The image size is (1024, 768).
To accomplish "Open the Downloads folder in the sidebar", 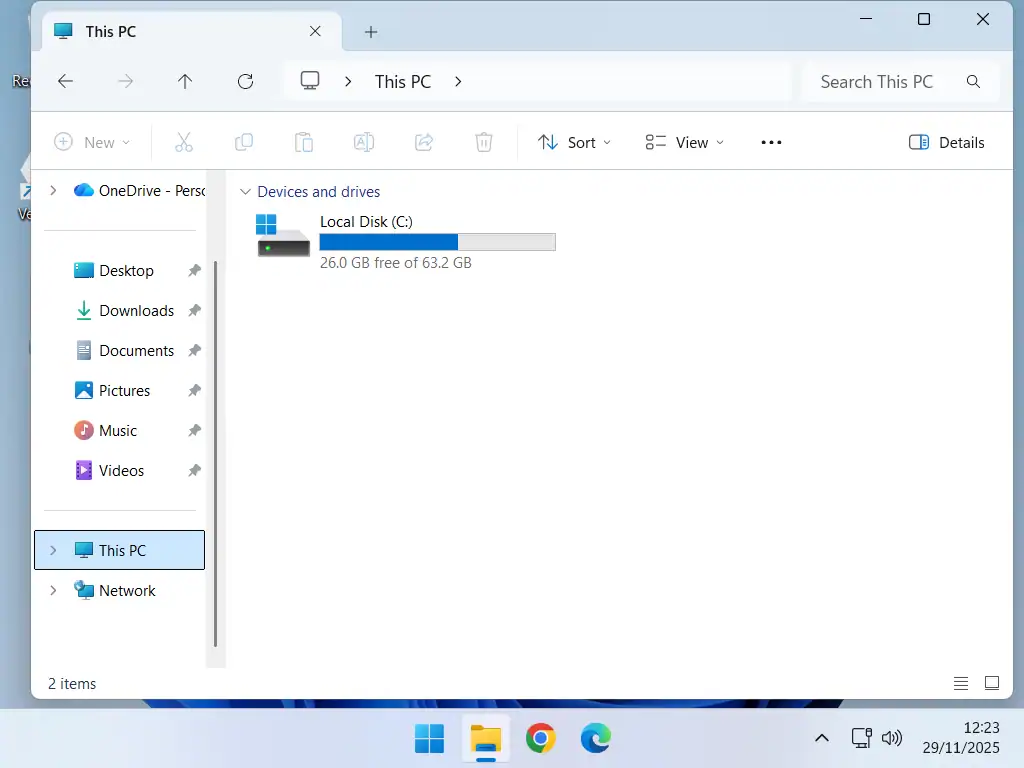I will (x=135, y=310).
